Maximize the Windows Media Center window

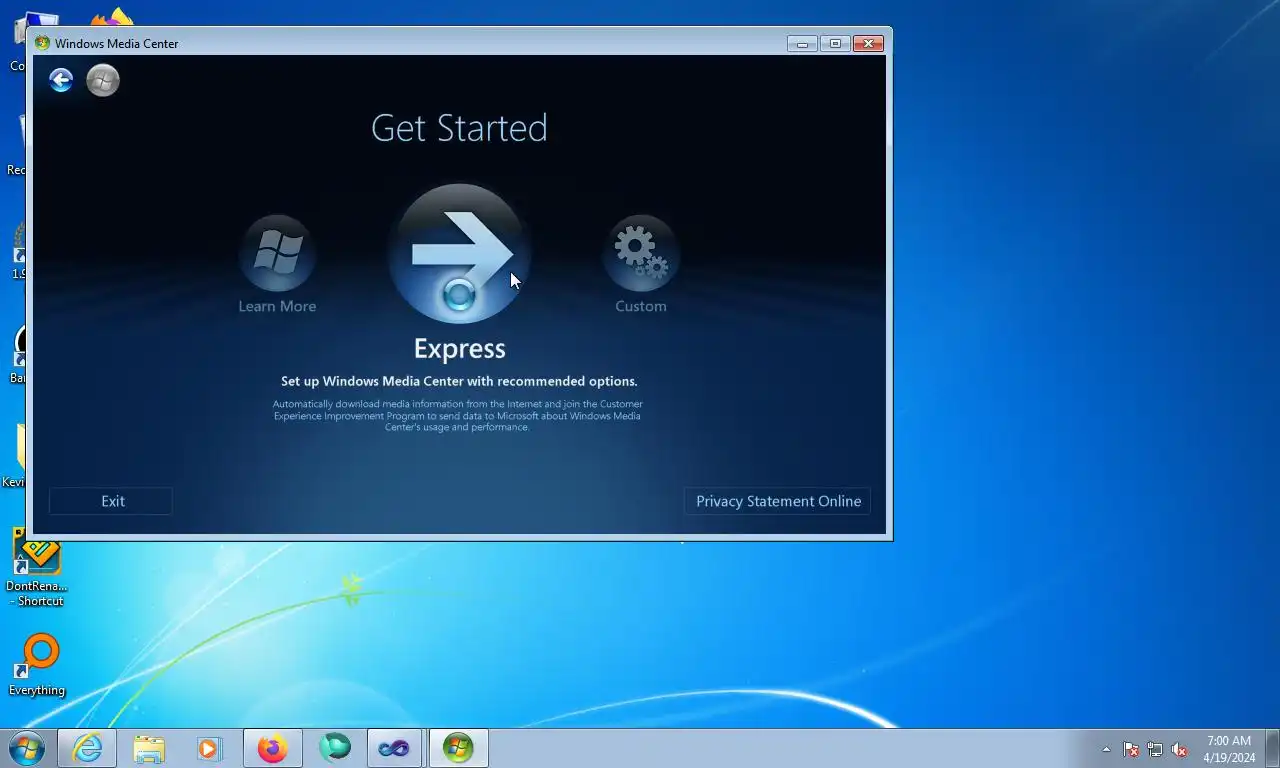835,43
